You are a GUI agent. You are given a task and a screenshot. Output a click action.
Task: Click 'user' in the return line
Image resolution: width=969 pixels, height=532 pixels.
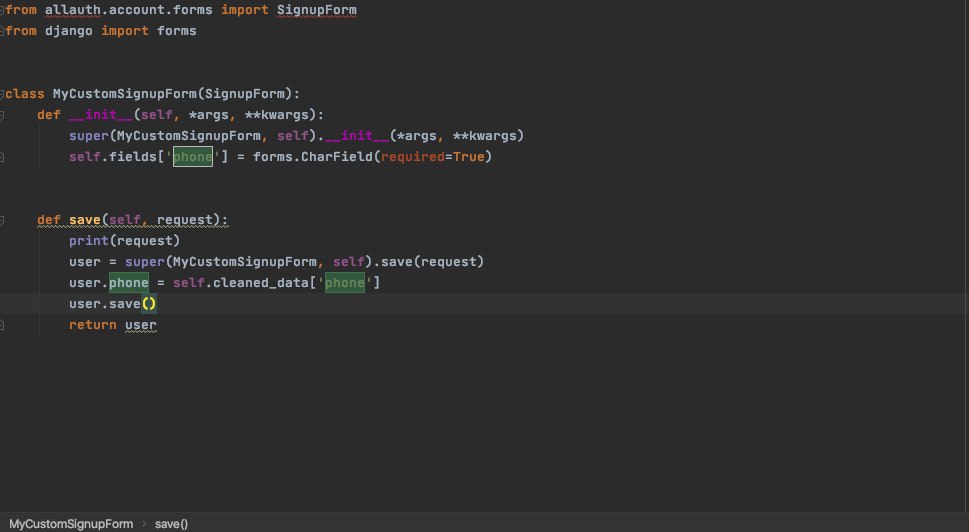(140, 325)
